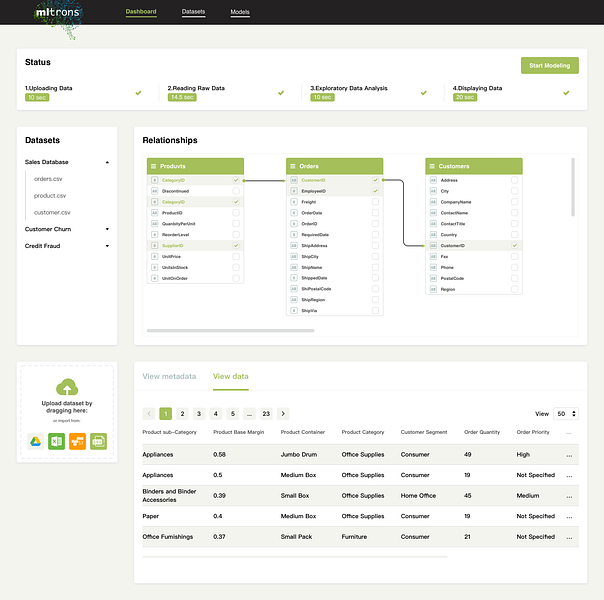Go to previous page of data

click(149, 414)
